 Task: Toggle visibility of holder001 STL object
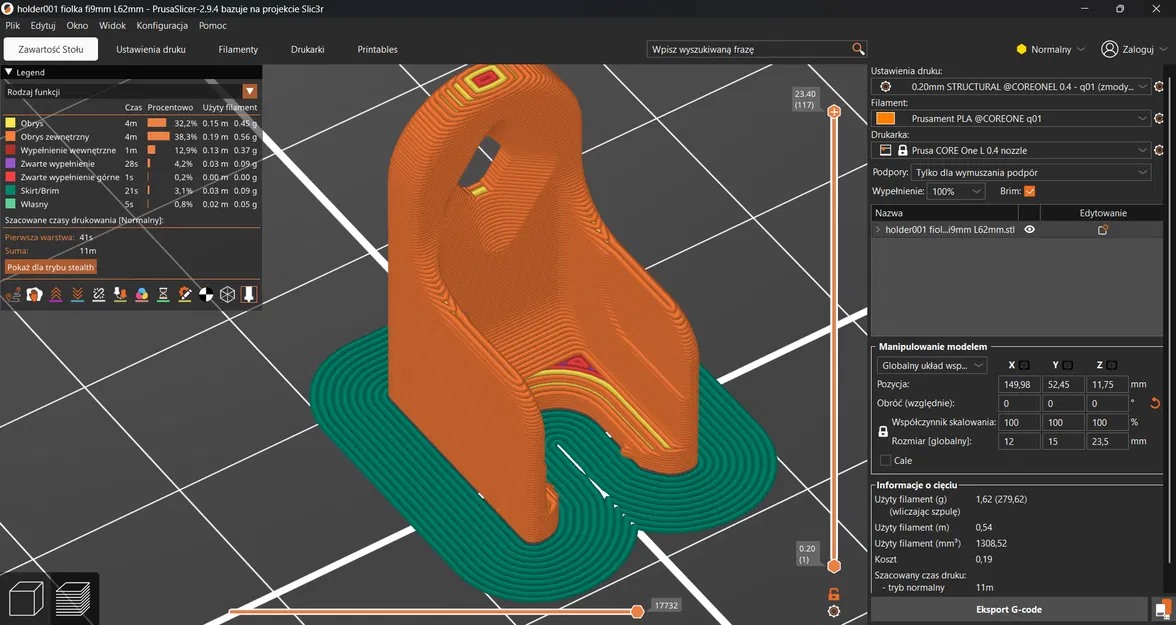[x=1029, y=230]
